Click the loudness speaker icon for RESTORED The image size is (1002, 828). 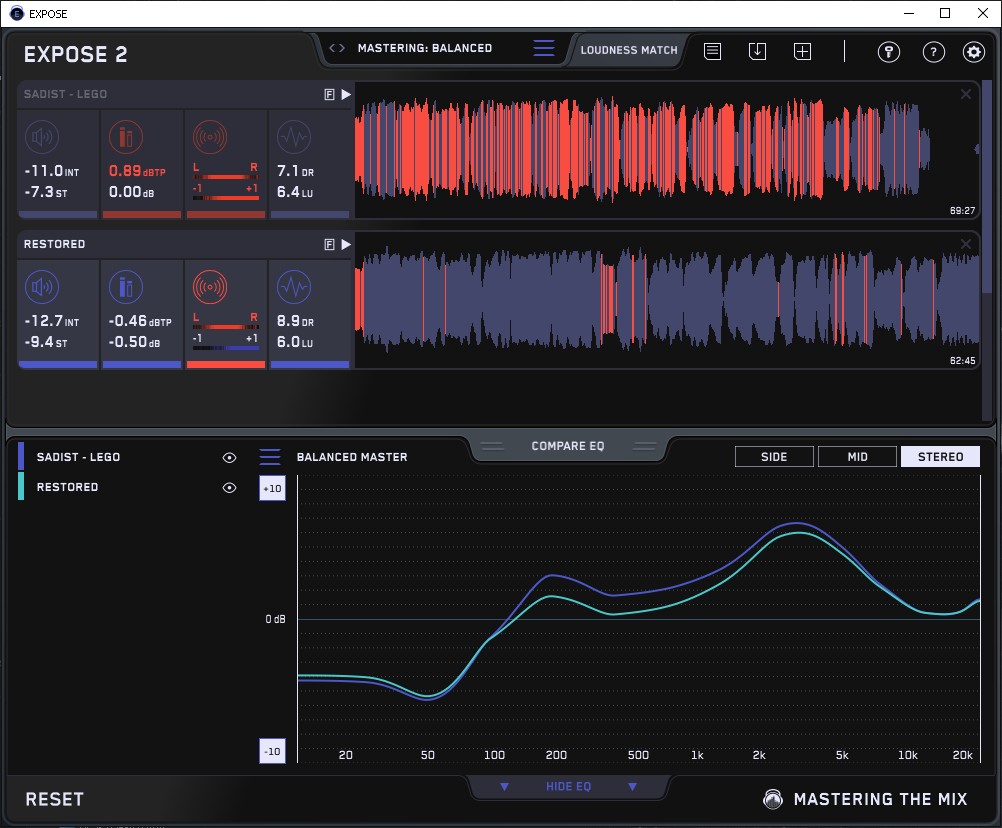41,287
